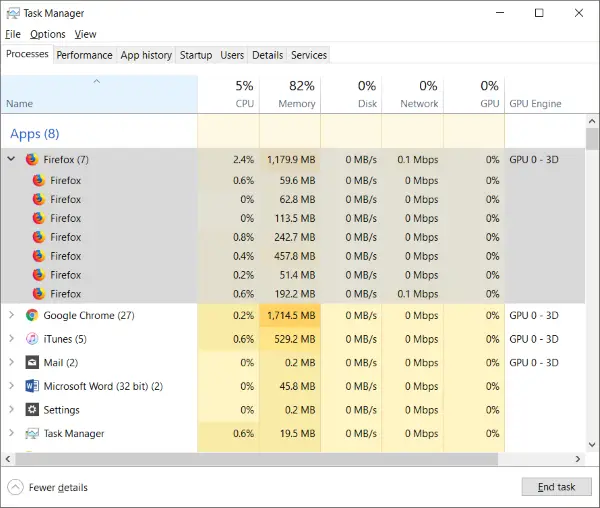Viewport: 600px width, 508px height.
Task: Switch to the Performance tab
Action: click(84, 55)
